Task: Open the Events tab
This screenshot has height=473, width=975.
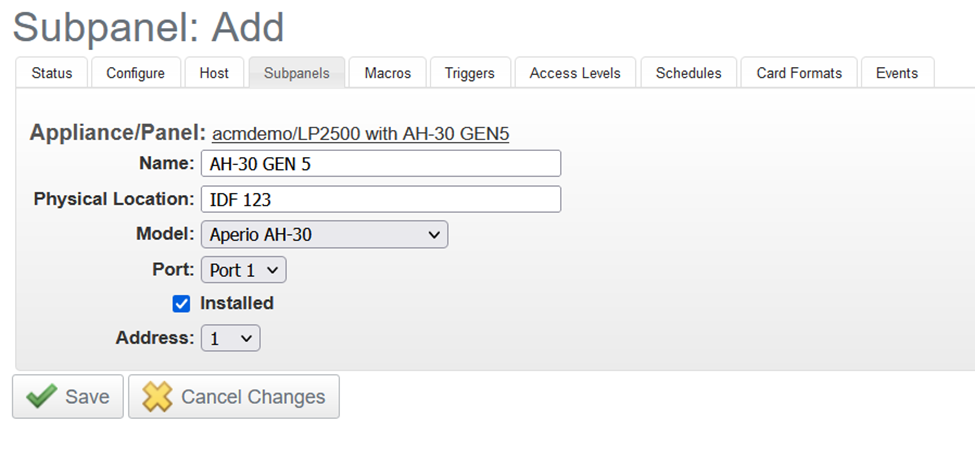Action: (x=897, y=73)
